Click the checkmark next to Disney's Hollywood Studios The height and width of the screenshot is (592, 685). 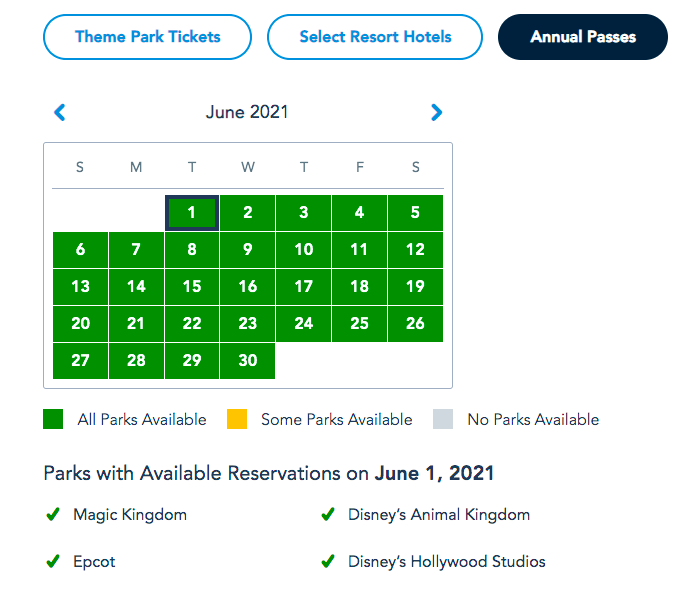click(x=327, y=561)
